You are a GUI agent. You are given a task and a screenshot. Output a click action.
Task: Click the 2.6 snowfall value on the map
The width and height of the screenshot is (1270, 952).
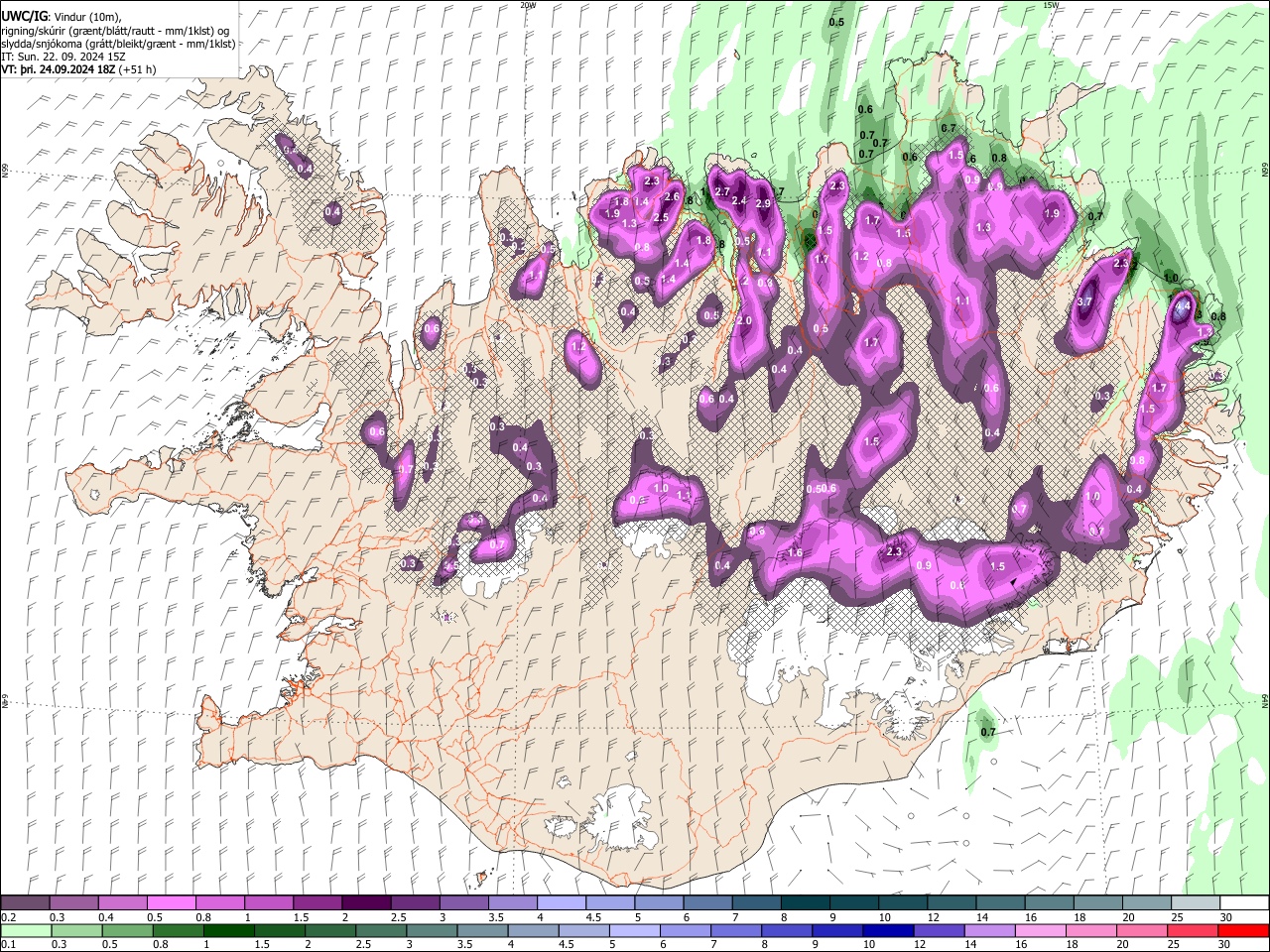point(672,196)
